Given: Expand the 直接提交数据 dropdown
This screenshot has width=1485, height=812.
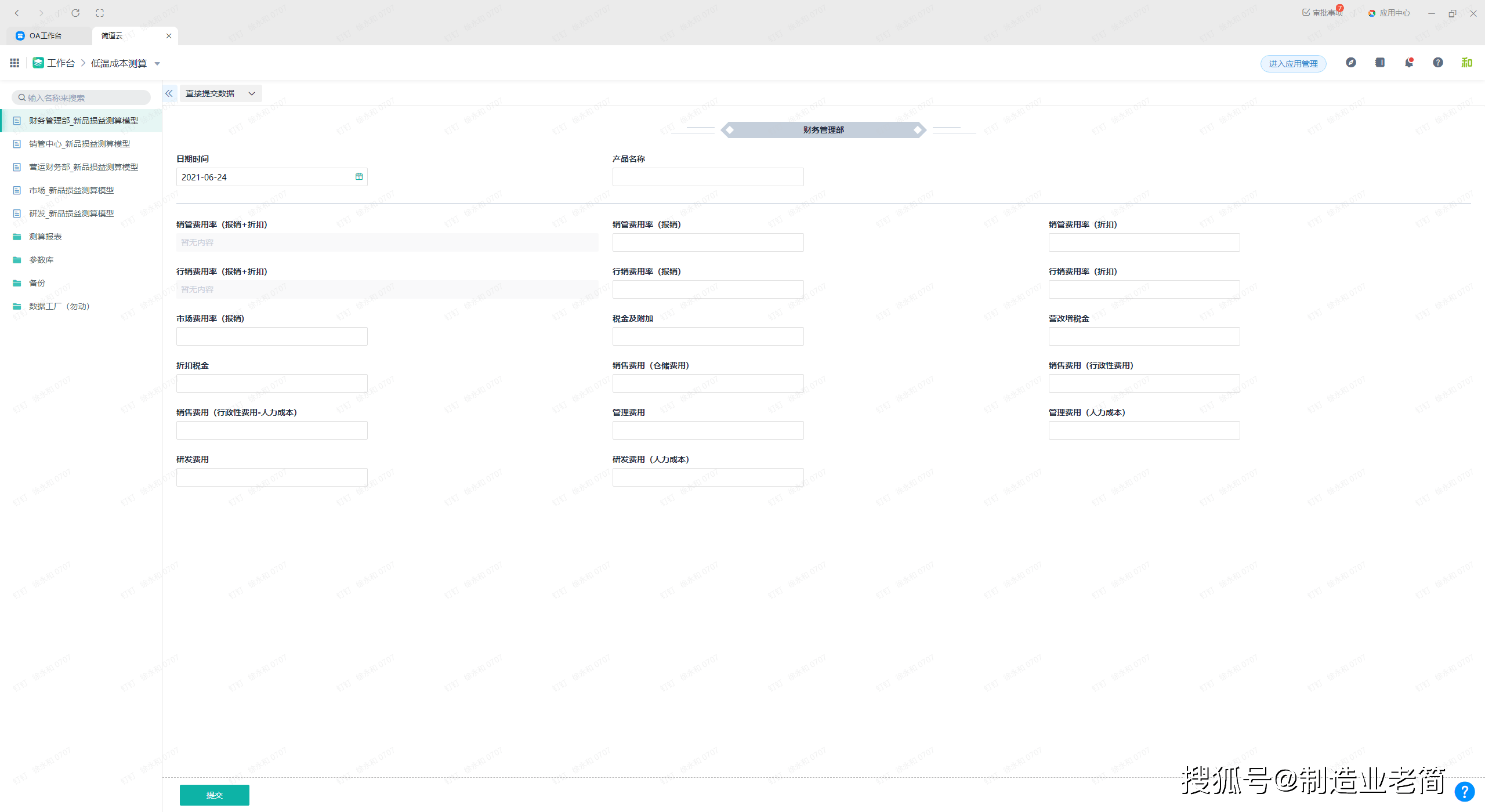Looking at the screenshot, I should coord(220,93).
